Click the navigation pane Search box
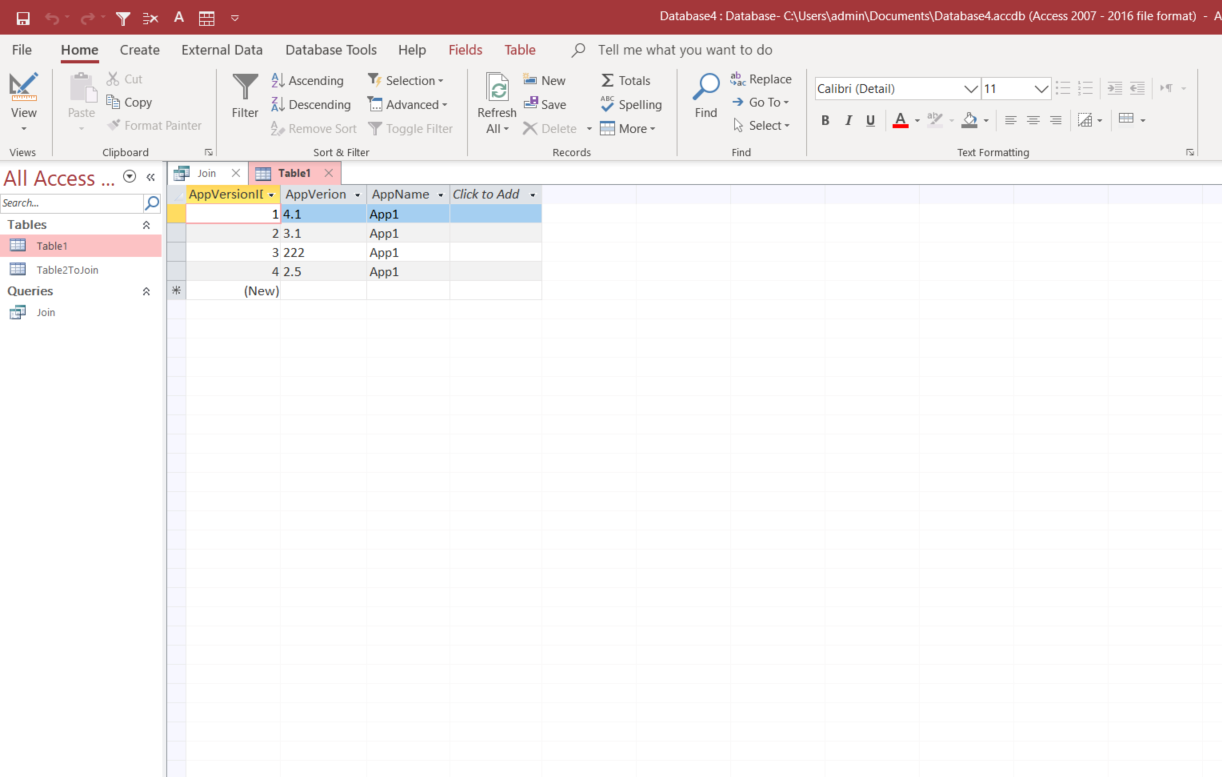1222x777 pixels. [x=72, y=203]
